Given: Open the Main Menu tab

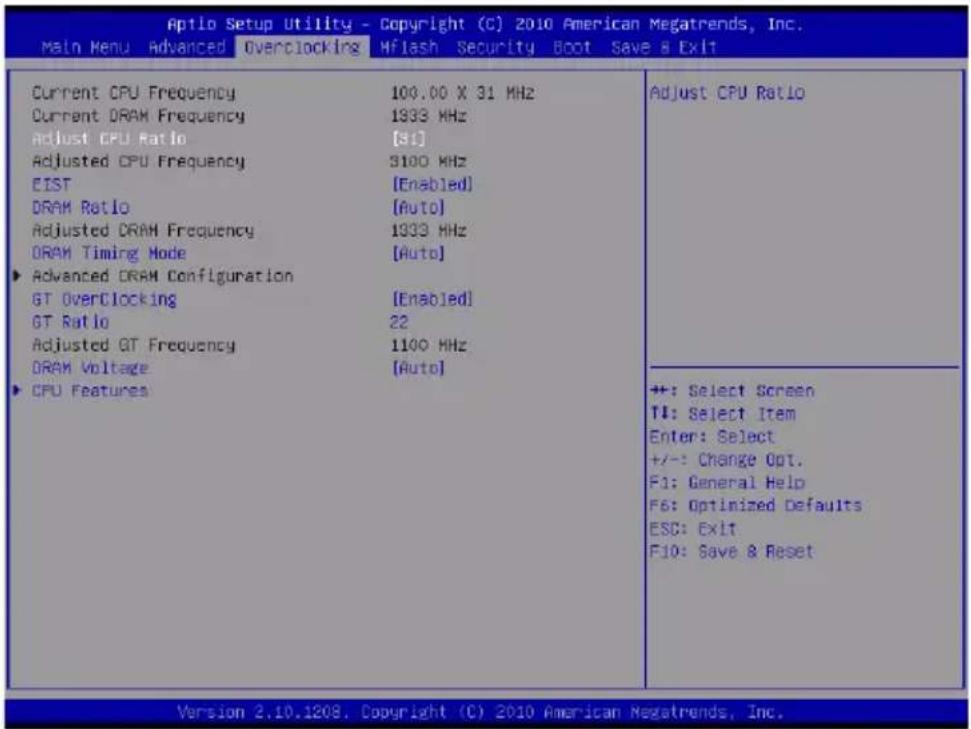Looking at the screenshot, I should click(85, 48).
